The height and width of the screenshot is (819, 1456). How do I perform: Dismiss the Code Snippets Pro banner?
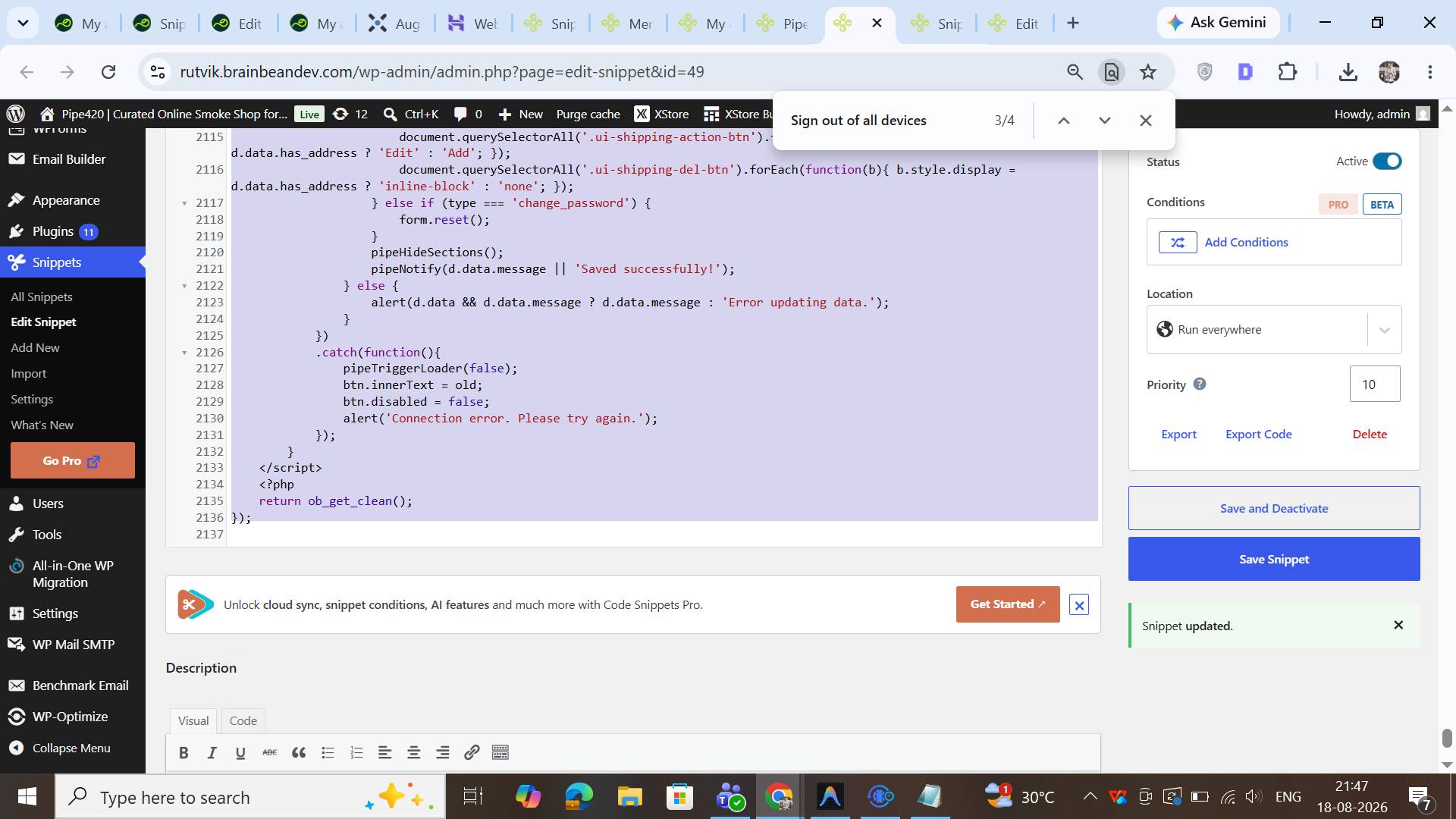[1079, 604]
